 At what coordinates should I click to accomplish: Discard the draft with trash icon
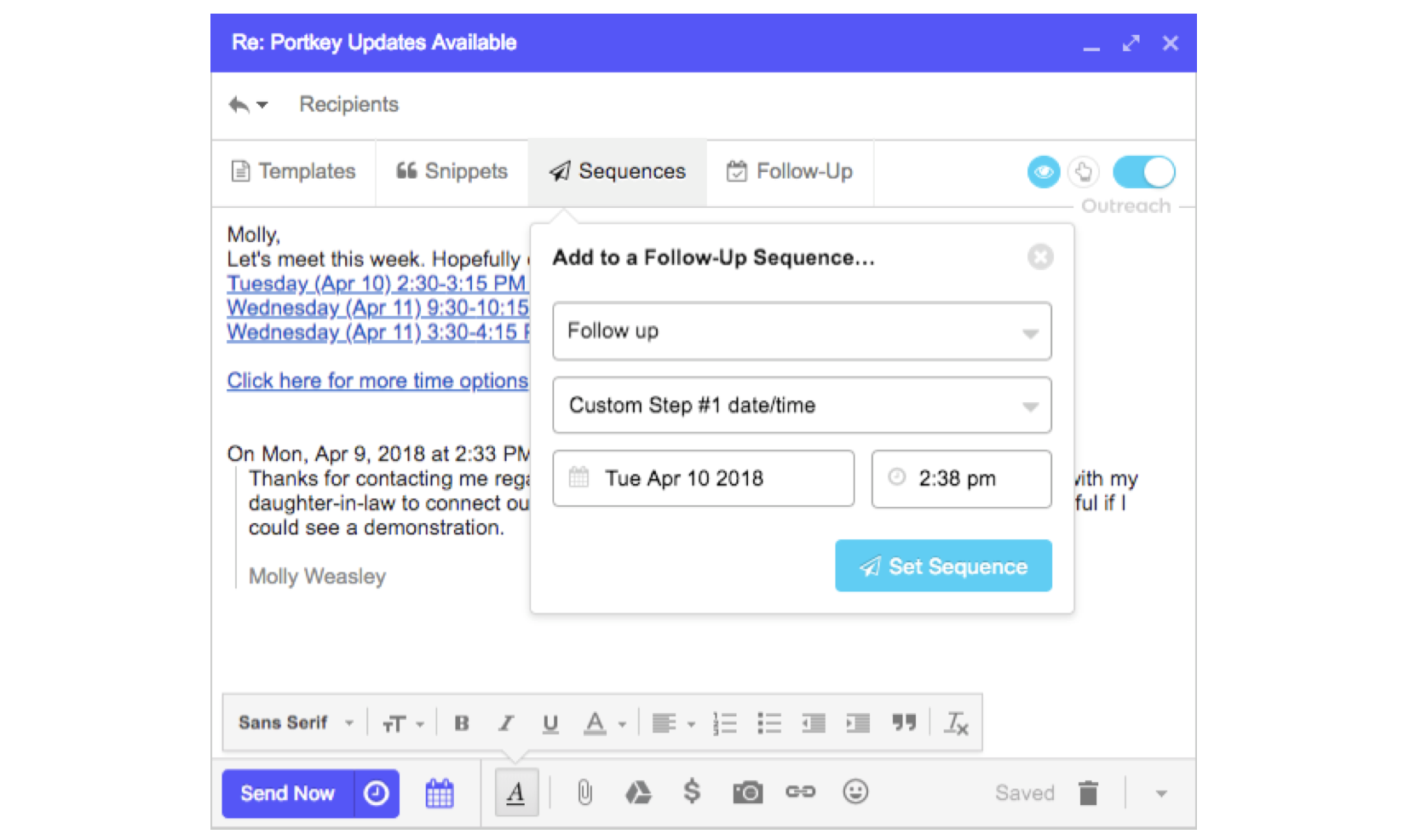coord(1088,793)
